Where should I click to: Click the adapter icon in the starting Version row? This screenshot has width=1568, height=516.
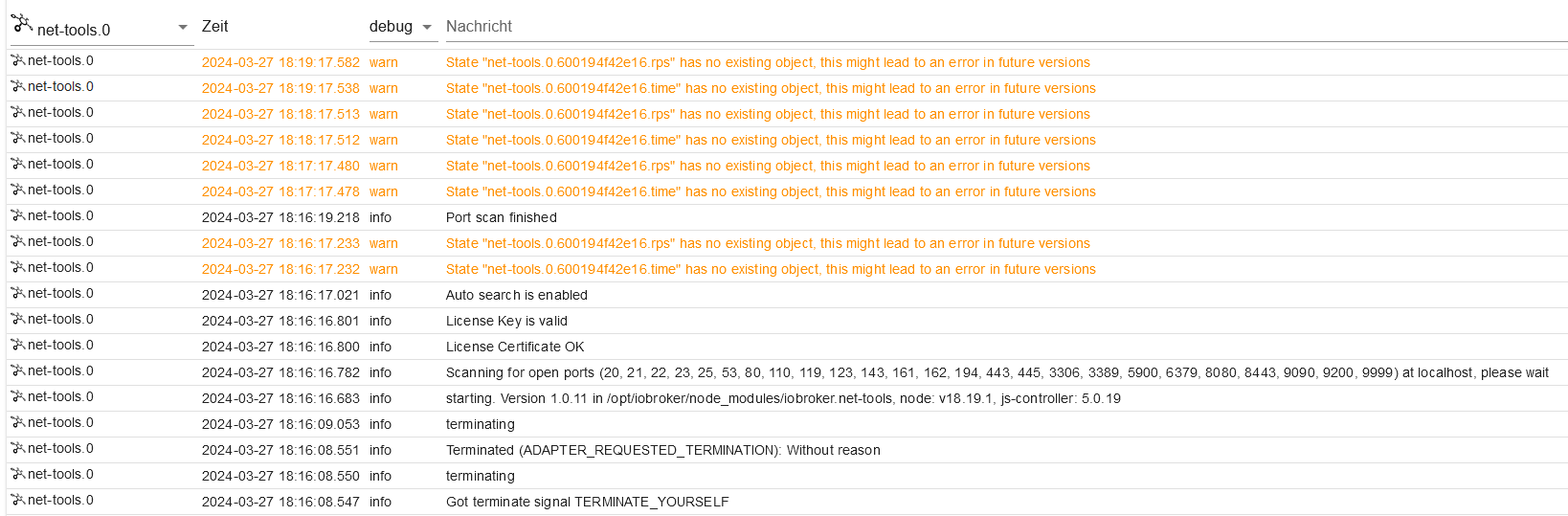click(18, 396)
